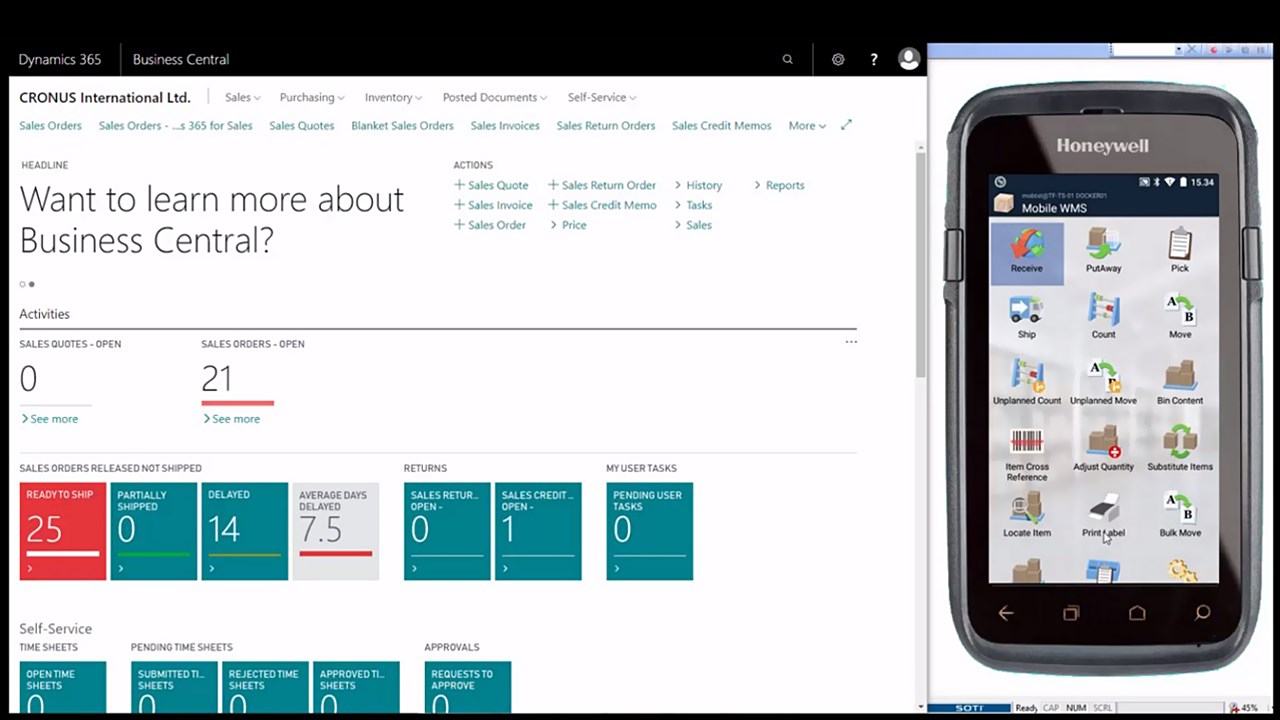The height and width of the screenshot is (720, 1280).
Task: See more under Sales Quotes Open
Action: [49, 419]
